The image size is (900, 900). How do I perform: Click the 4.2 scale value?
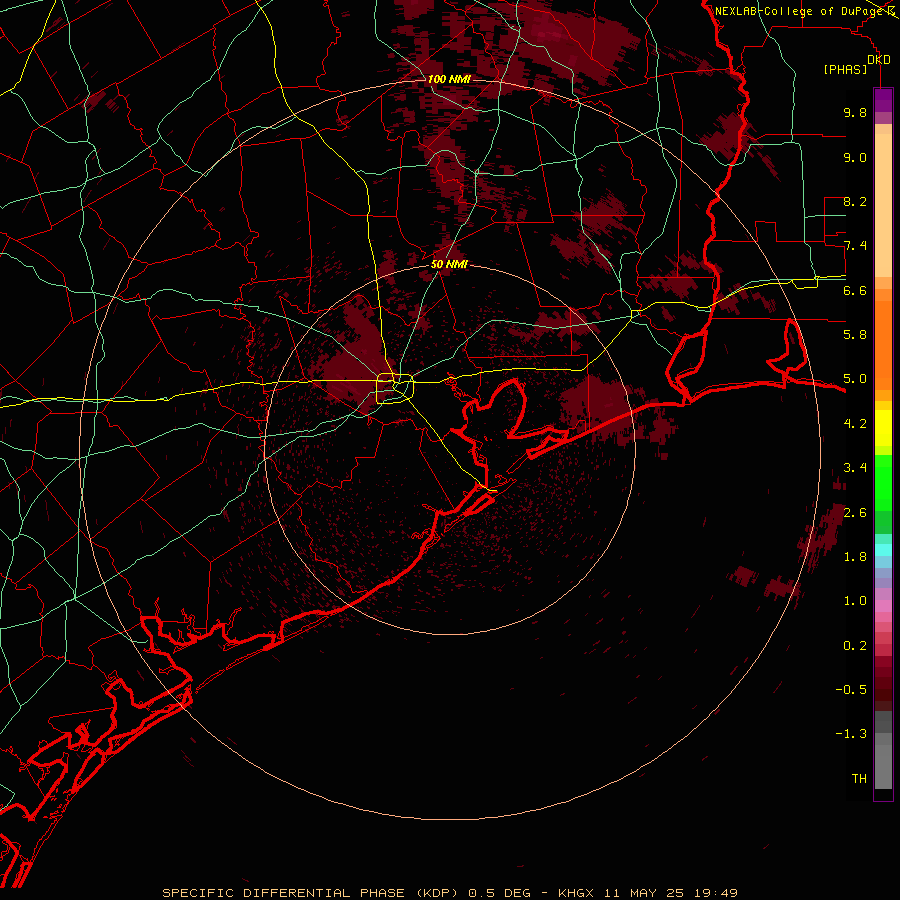(x=855, y=424)
